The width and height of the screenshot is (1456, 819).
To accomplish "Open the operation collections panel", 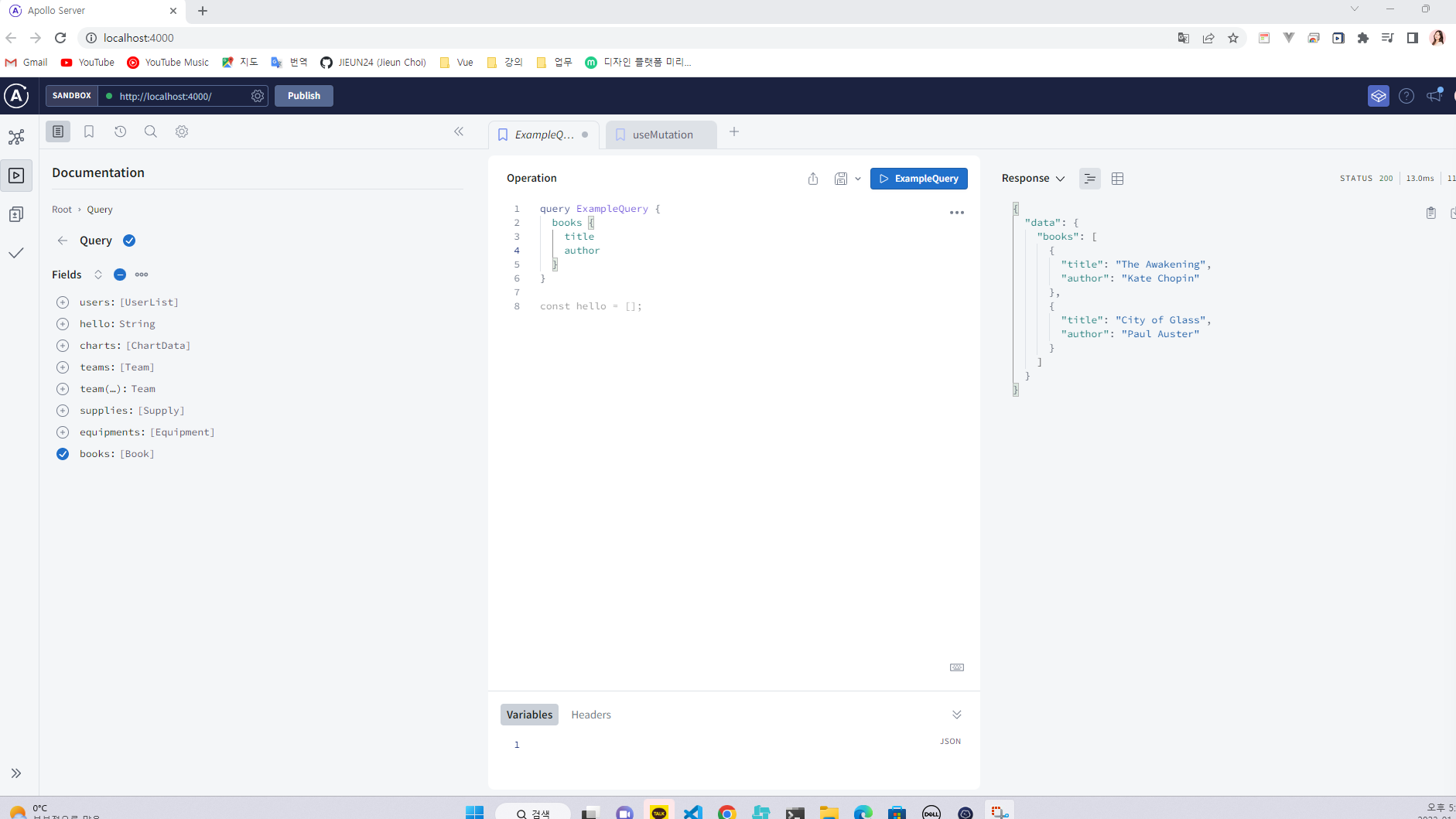I will pos(15,213).
